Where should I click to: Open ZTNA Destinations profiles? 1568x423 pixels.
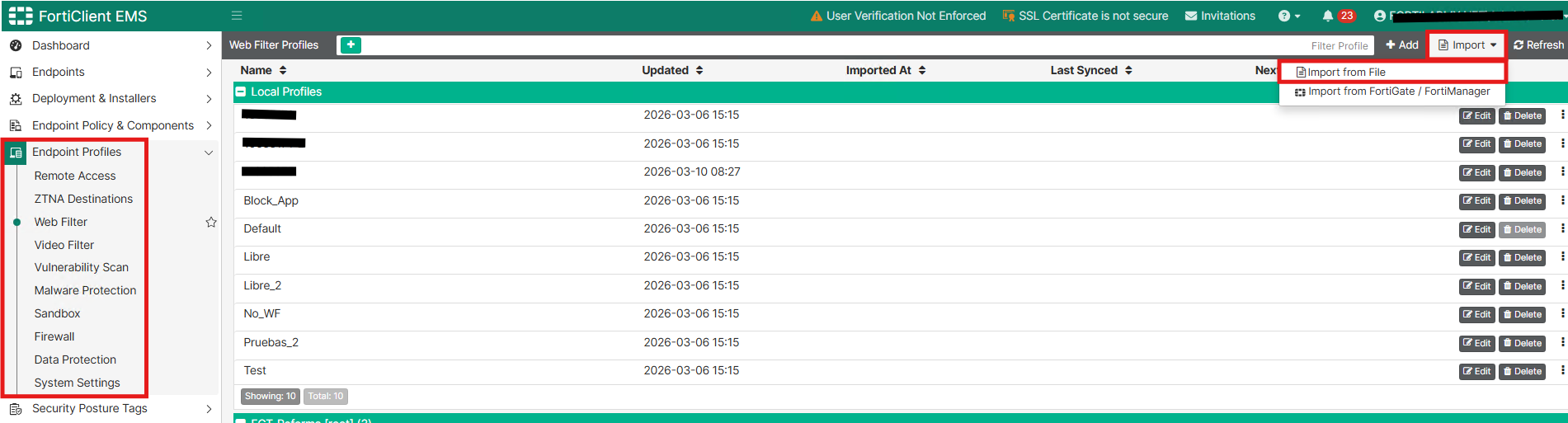[x=83, y=199]
